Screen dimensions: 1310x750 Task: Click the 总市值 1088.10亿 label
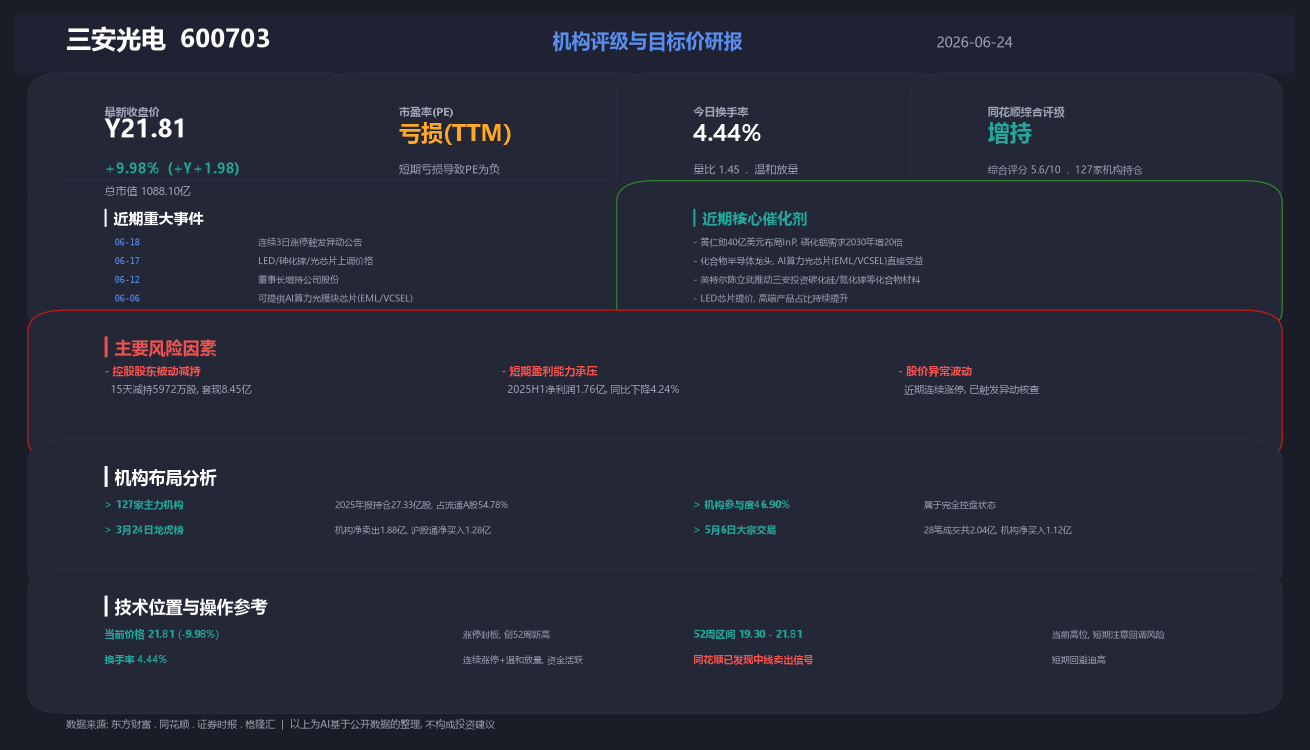coord(147,191)
